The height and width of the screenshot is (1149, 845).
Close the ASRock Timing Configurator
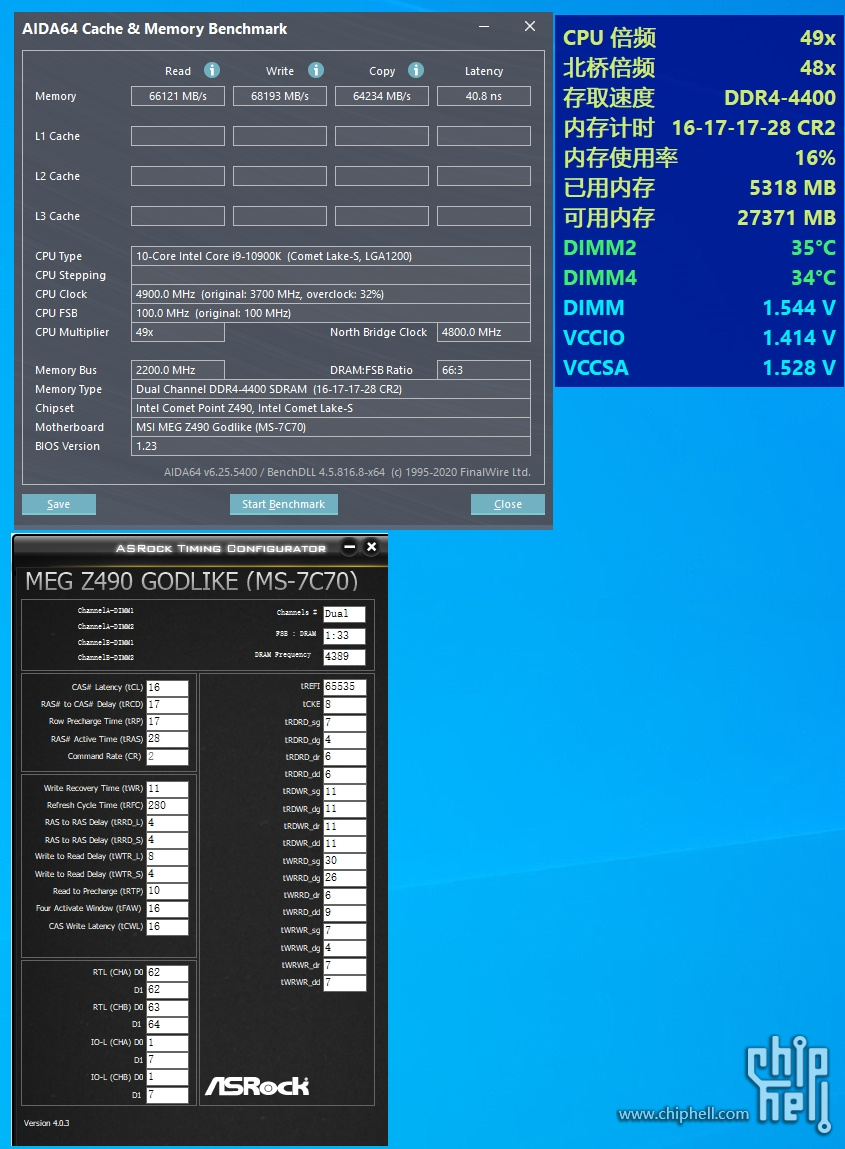pyautogui.click(x=372, y=547)
